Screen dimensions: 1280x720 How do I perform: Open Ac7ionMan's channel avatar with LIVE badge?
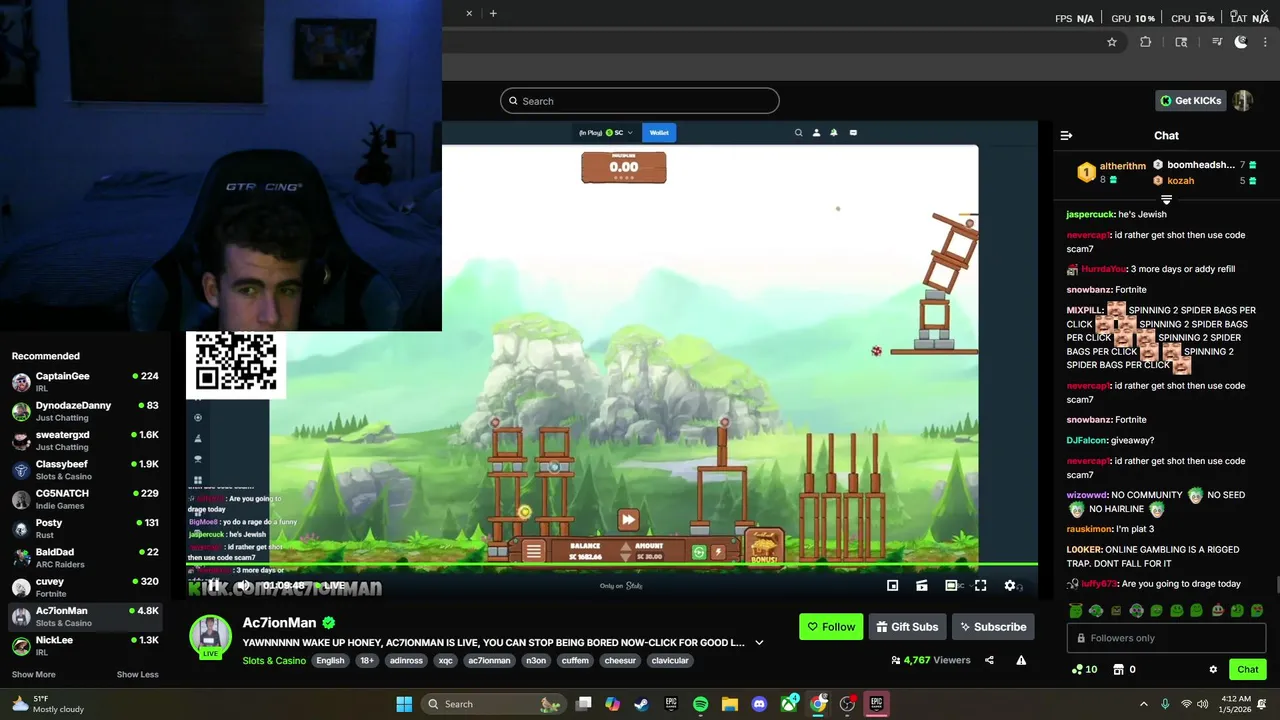tap(211, 637)
